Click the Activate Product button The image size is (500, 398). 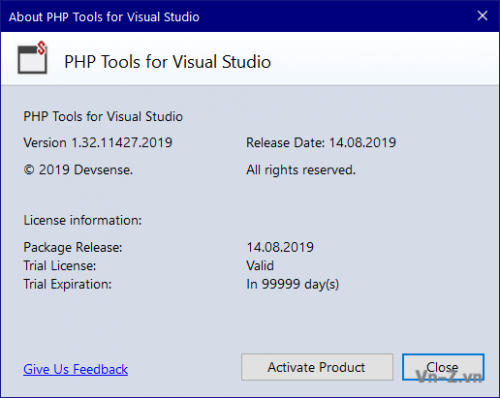pos(317,367)
